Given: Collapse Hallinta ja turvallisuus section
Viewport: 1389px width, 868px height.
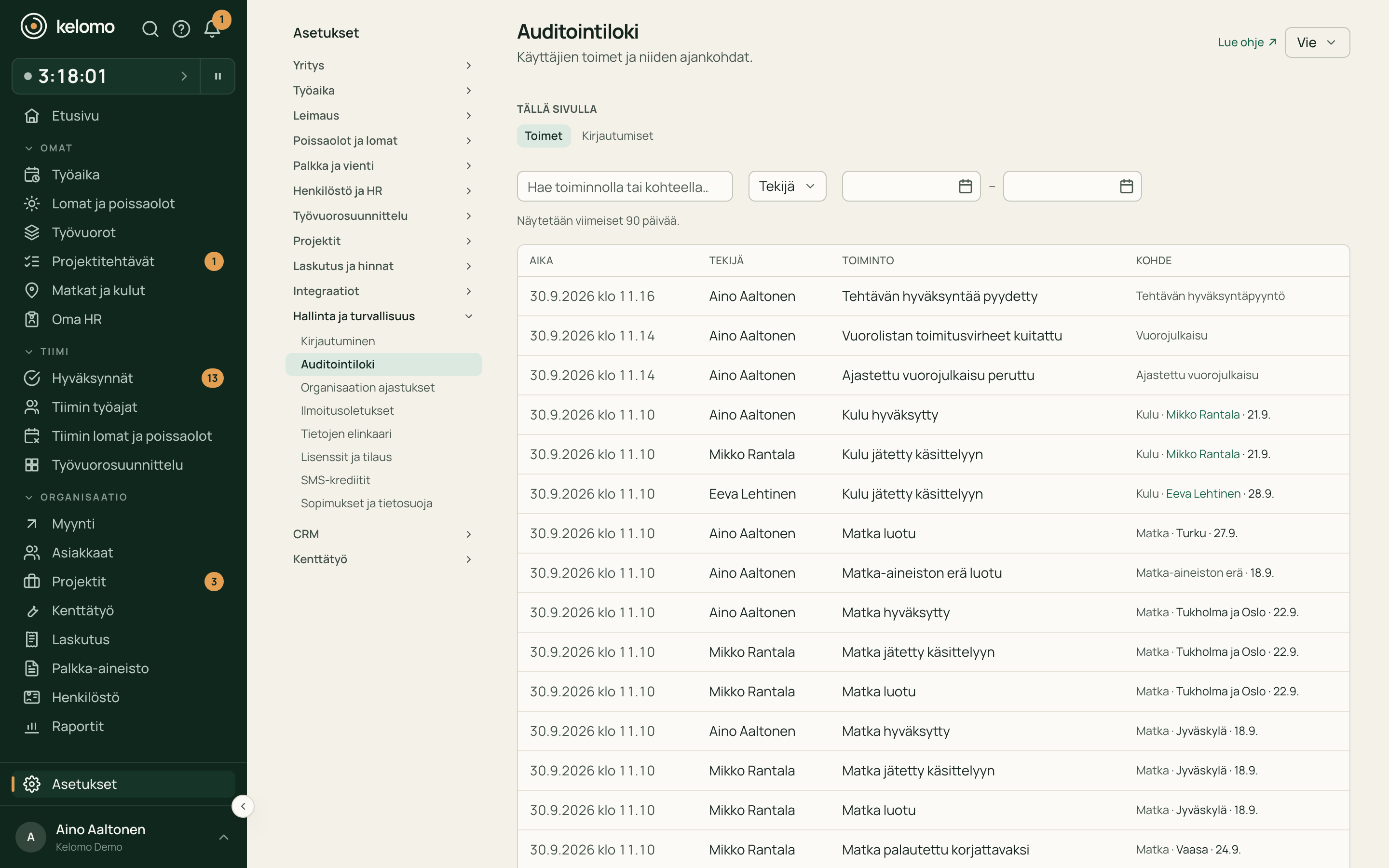Looking at the screenshot, I should click(x=383, y=316).
